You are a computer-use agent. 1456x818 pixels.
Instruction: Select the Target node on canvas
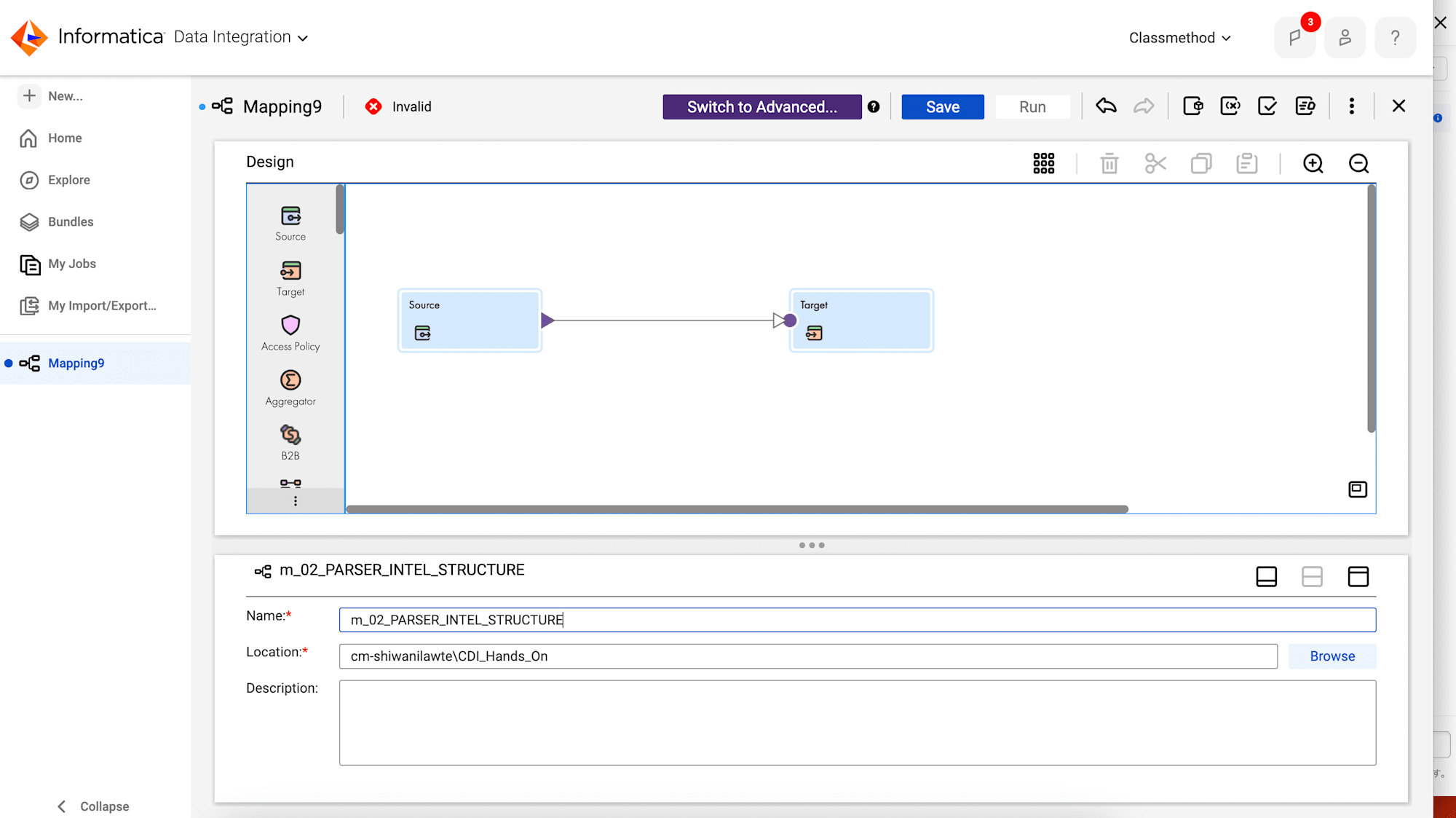pyautogui.click(x=861, y=320)
